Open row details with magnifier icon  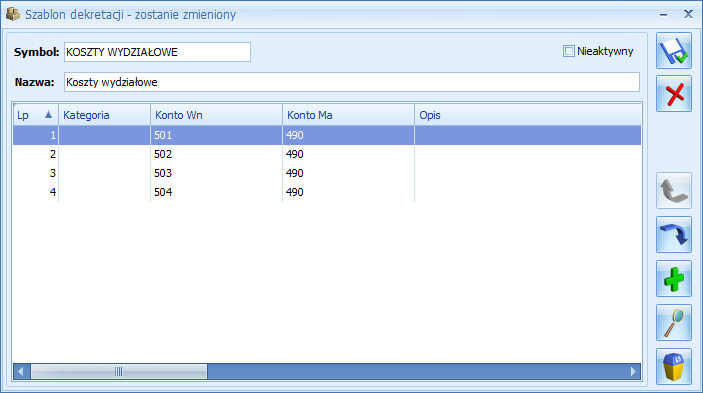click(x=673, y=322)
